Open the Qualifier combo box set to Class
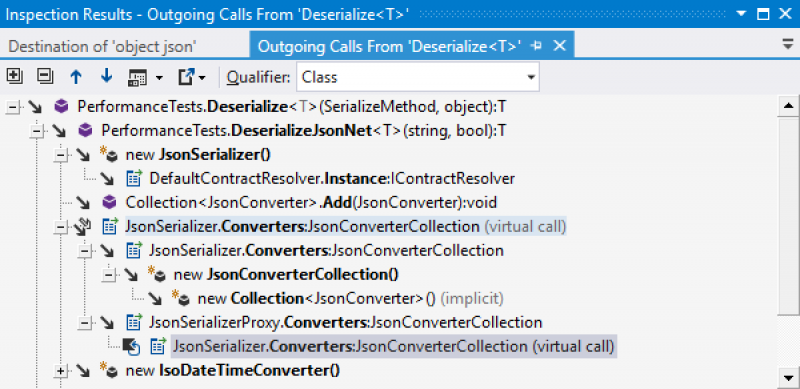The width and height of the screenshot is (800, 389). click(x=418, y=77)
